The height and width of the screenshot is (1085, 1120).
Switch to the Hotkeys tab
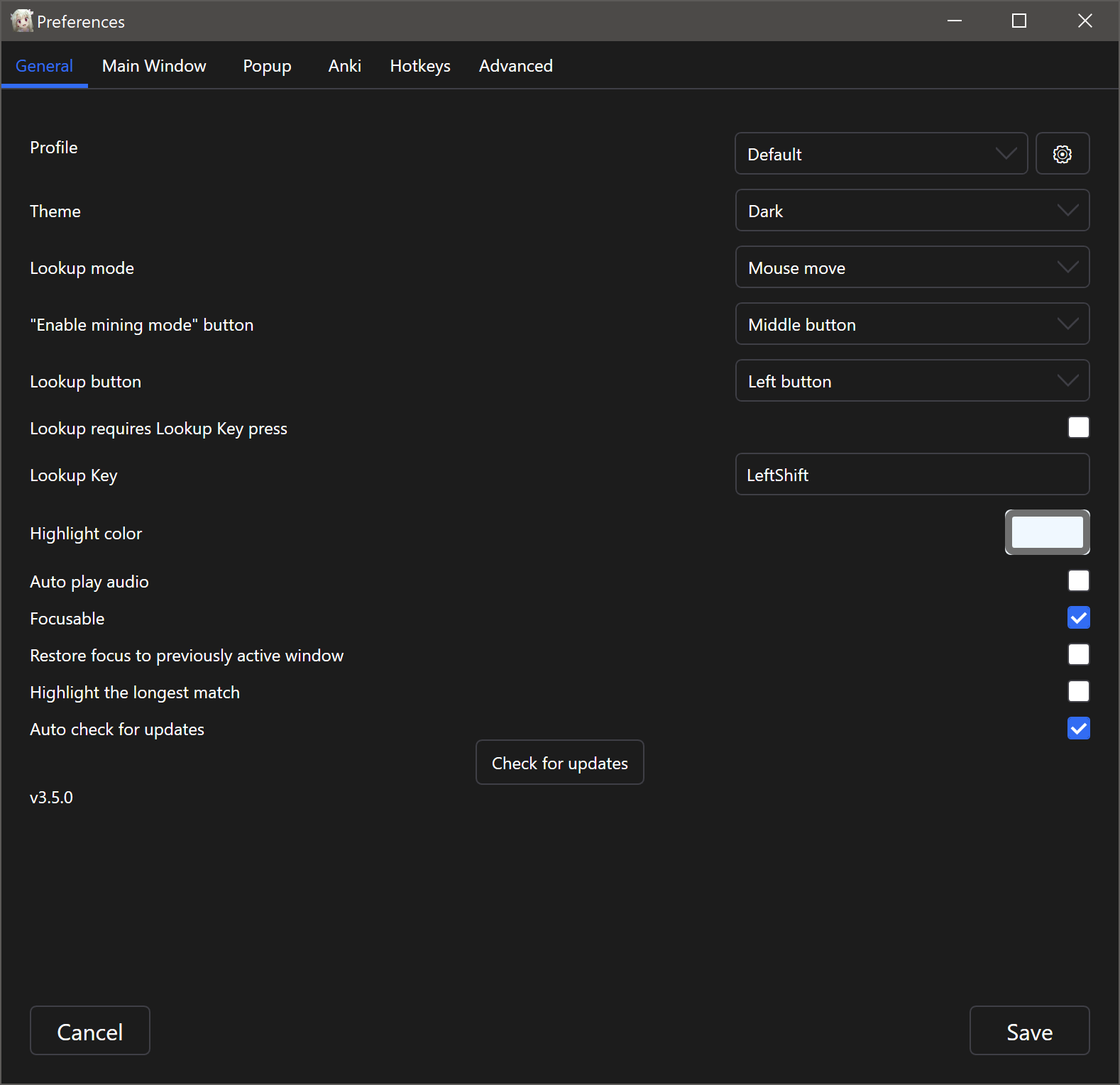point(419,66)
